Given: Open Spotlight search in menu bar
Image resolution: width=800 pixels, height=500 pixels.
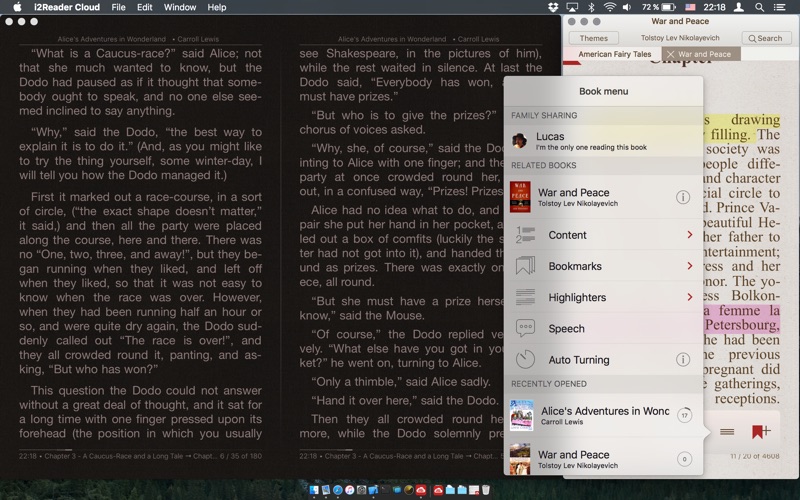Looking at the screenshot, I should pos(759,7).
